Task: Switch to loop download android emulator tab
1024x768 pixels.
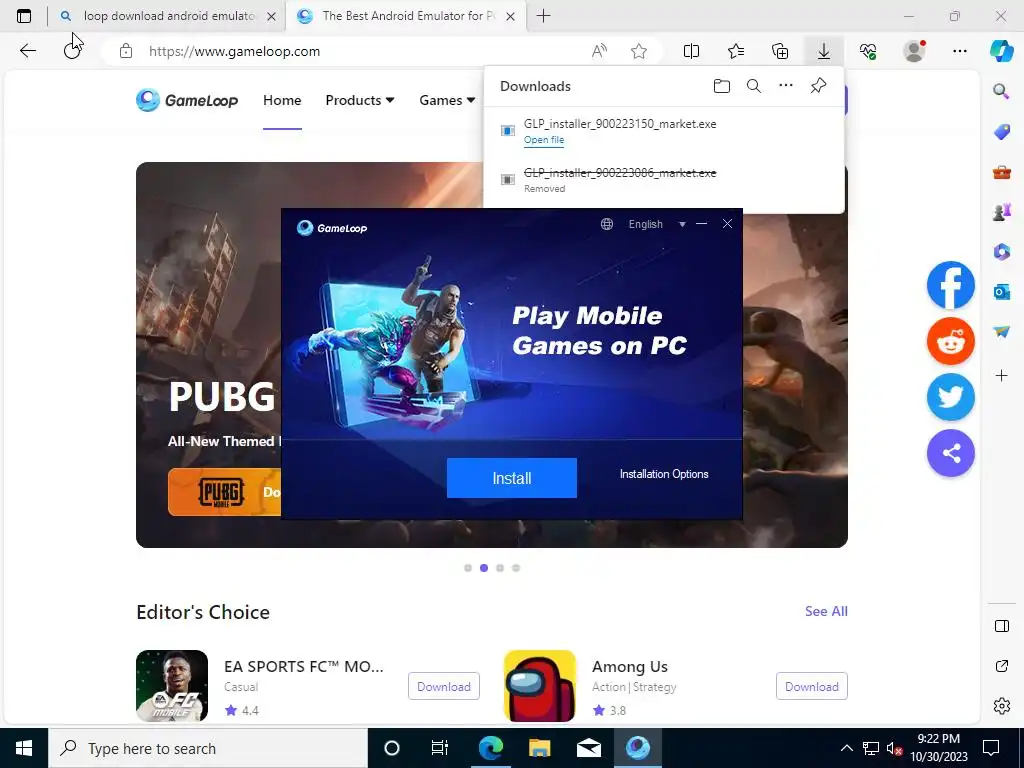Action: [x=168, y=16]
